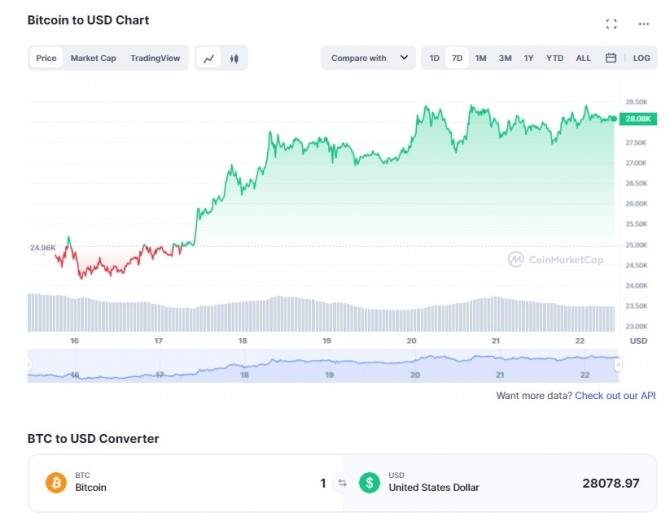Click the 23.00K axis label
The width and height of the screenshot is (670, 525).
(636, 326)
